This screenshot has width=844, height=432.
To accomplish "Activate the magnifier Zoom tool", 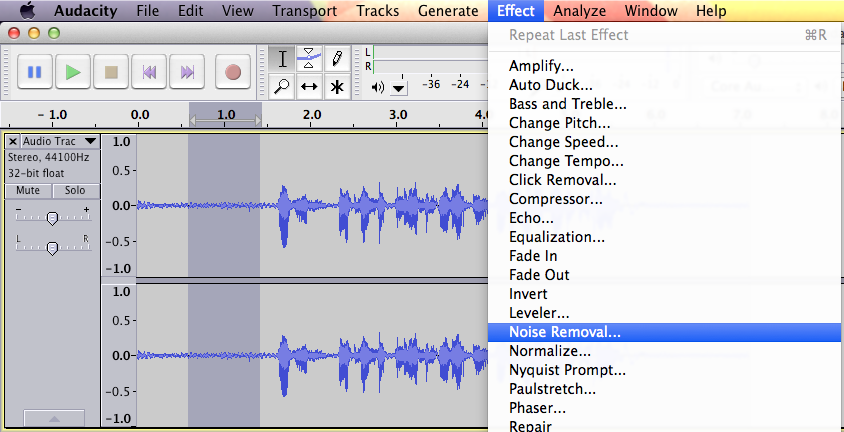I will point(283,86).
